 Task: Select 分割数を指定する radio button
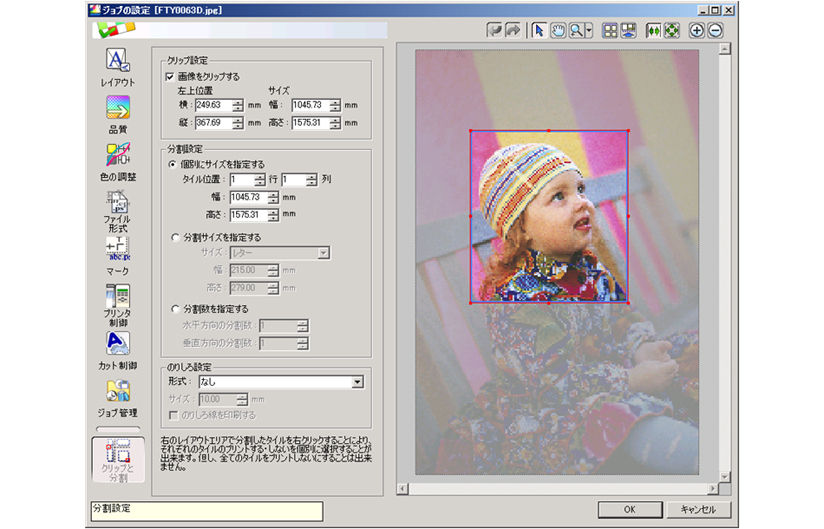click(x=174, y=309)
